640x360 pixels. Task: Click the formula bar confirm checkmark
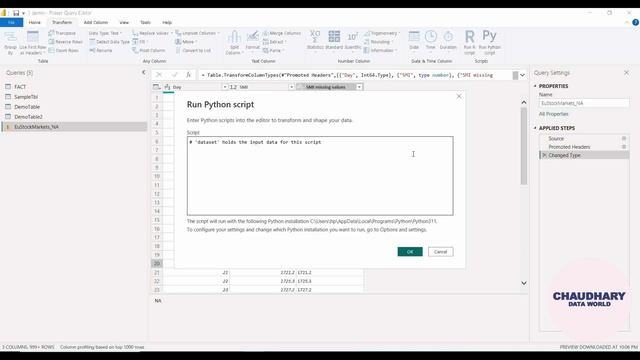(174, 75)
